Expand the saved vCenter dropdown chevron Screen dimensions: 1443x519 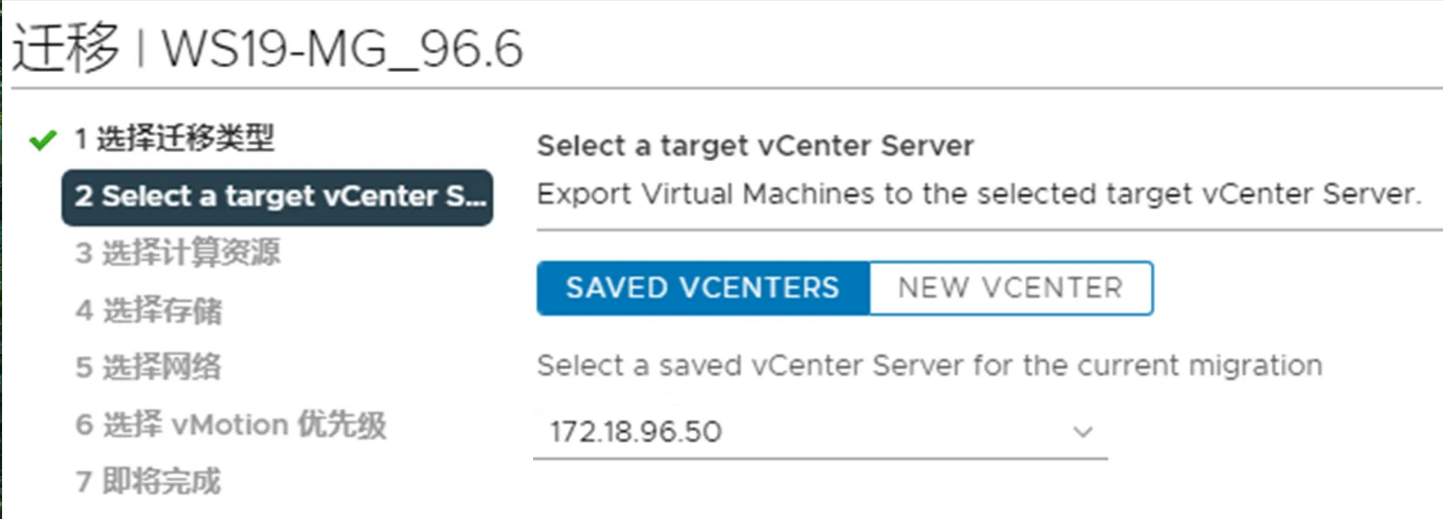[x=1082, y=432]
